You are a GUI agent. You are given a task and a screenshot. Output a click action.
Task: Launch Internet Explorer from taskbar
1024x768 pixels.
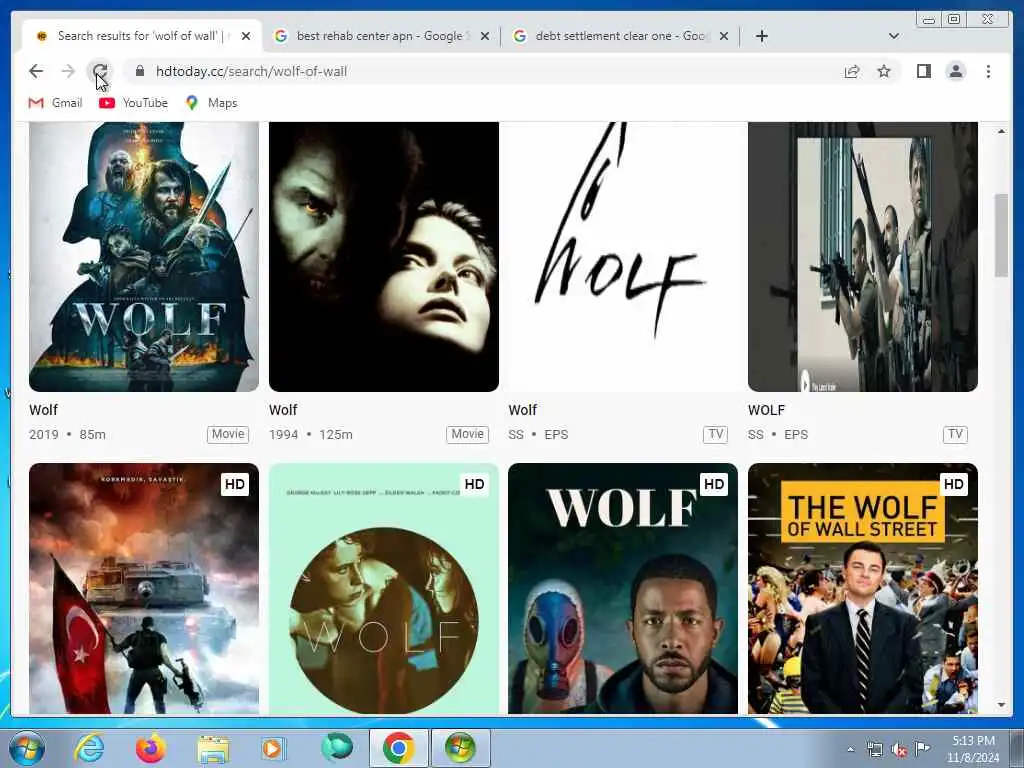point(89,748)
